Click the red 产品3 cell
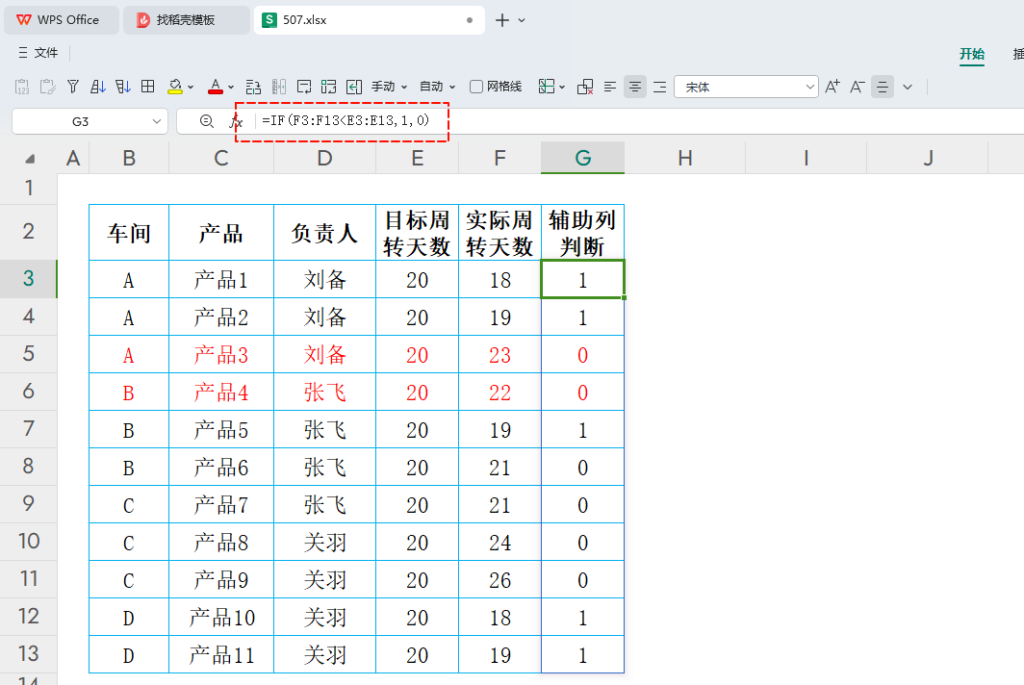1024x685 pixels. click(x=221, y=355)
